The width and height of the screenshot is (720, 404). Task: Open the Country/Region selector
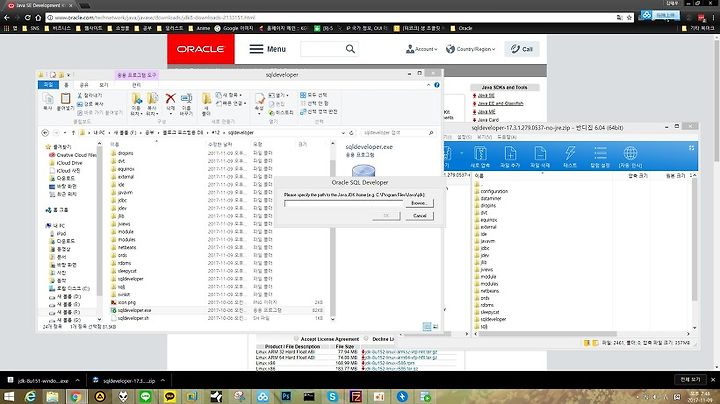click(471, 49)
